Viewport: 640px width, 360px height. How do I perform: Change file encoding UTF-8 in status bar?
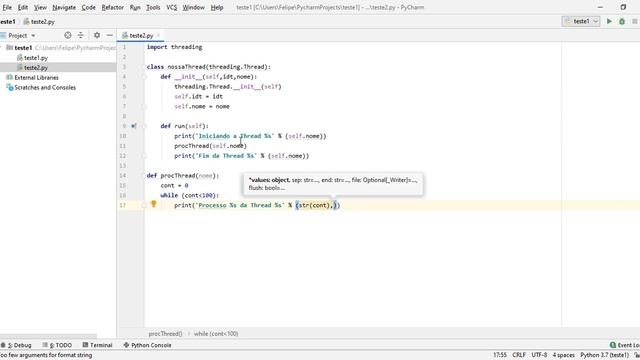click(539, 355)
